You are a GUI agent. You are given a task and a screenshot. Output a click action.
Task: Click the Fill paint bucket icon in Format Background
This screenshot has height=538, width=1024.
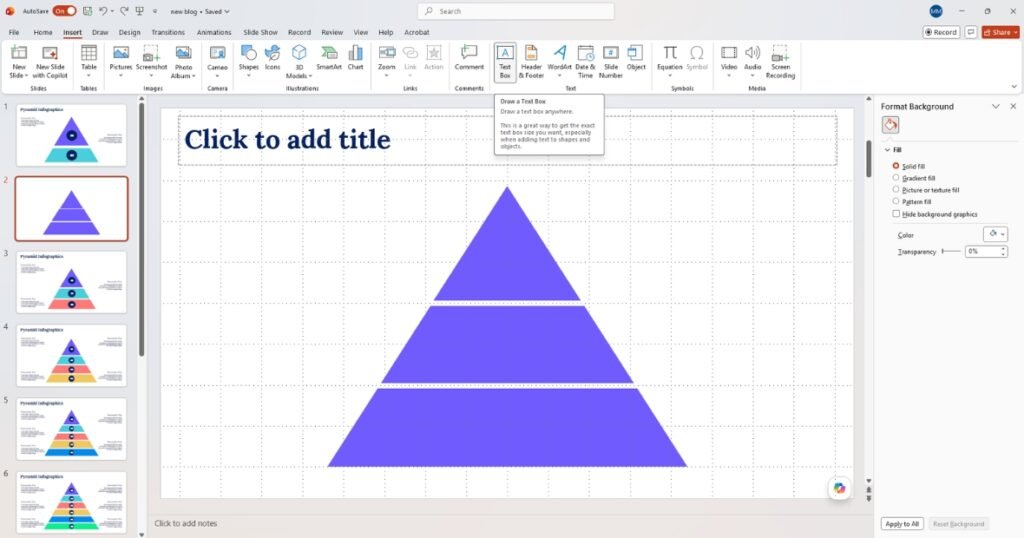890,125
